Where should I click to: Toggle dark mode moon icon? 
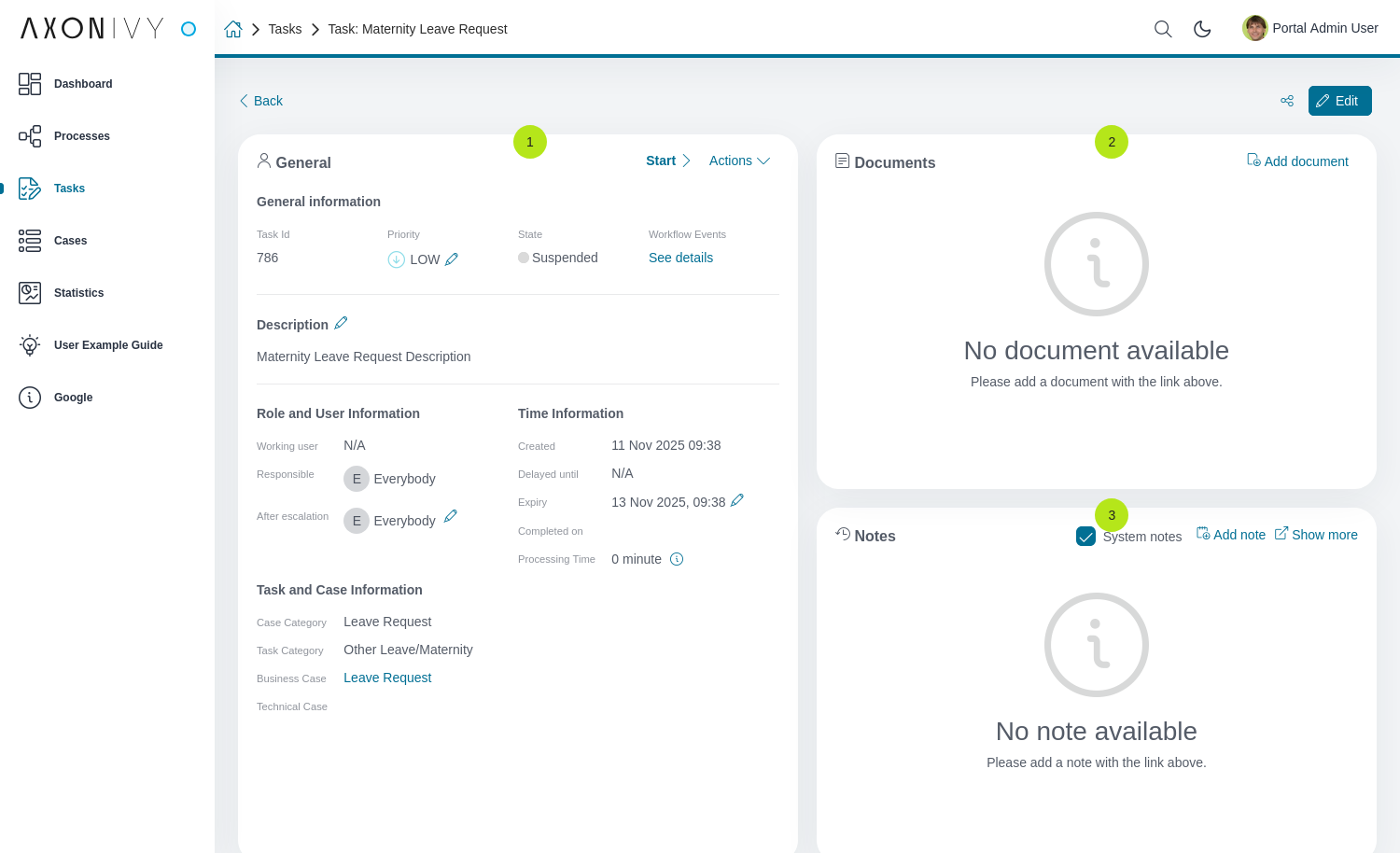pos(1202,29)
